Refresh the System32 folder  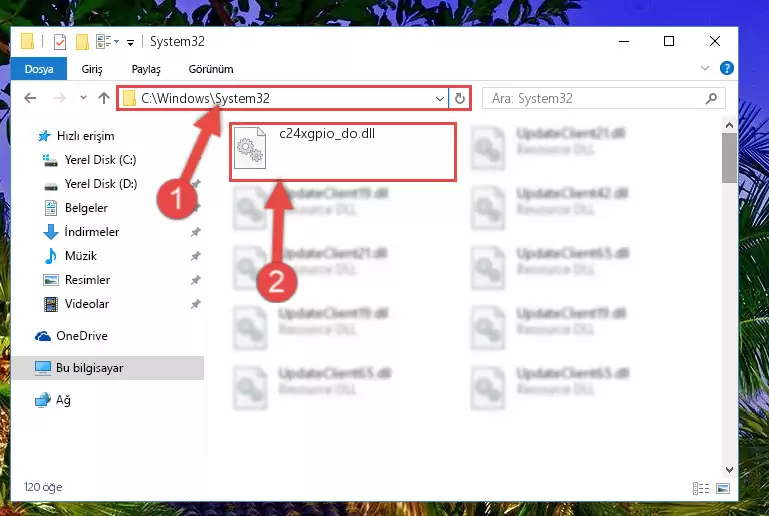[x=460, y=99]
